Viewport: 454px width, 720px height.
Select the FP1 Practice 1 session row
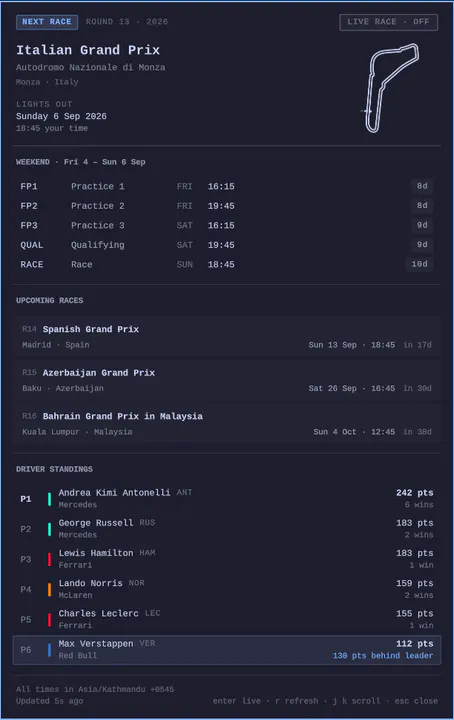point(227,186)
